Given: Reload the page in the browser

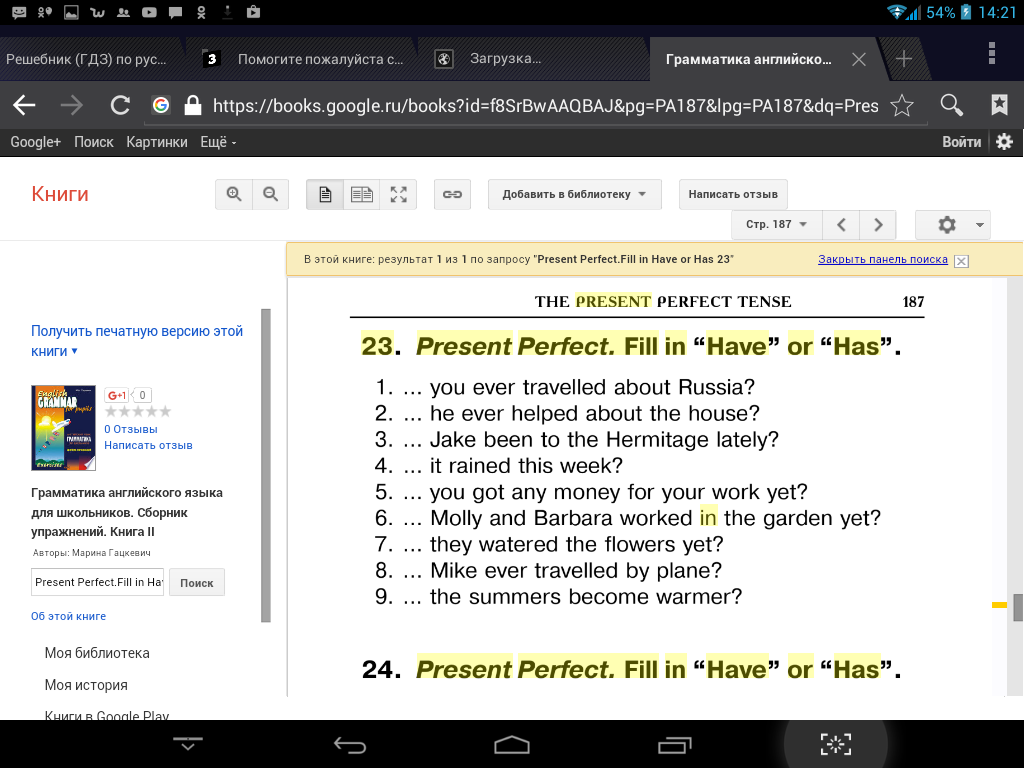Looking at the screenshot, I should [x=120, y=106].
